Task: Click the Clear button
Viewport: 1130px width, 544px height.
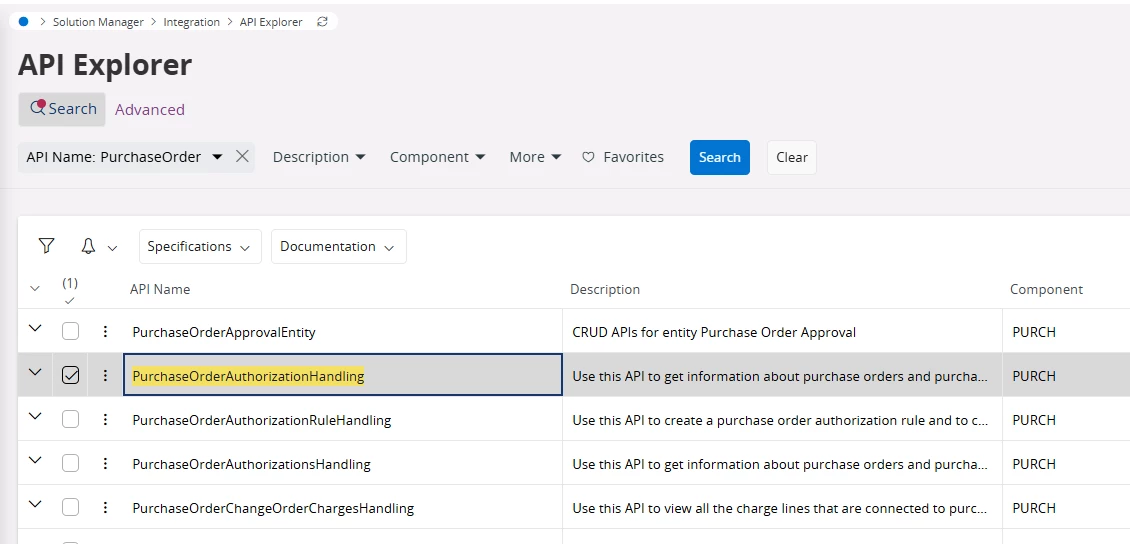Action: pyautogui.click(x=791, y=157)
